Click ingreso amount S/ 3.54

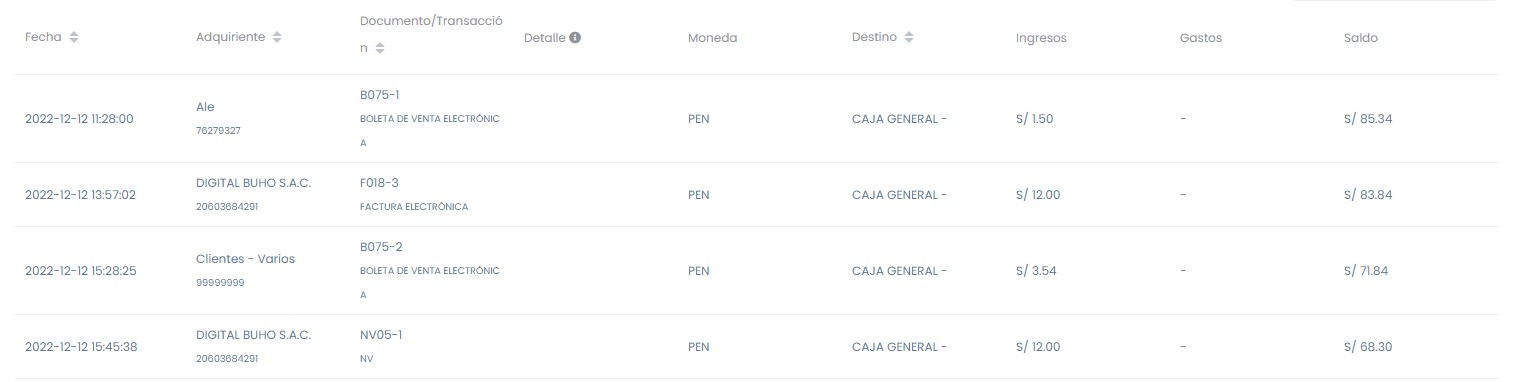click(1034, 271)
